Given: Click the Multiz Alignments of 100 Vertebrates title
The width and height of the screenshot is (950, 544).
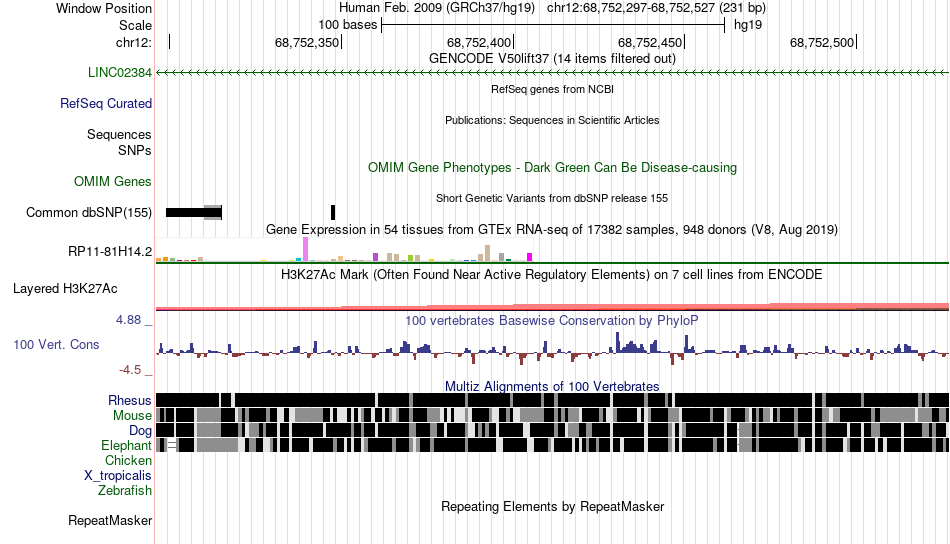Looking at the screenshot, I should [552, 386].
